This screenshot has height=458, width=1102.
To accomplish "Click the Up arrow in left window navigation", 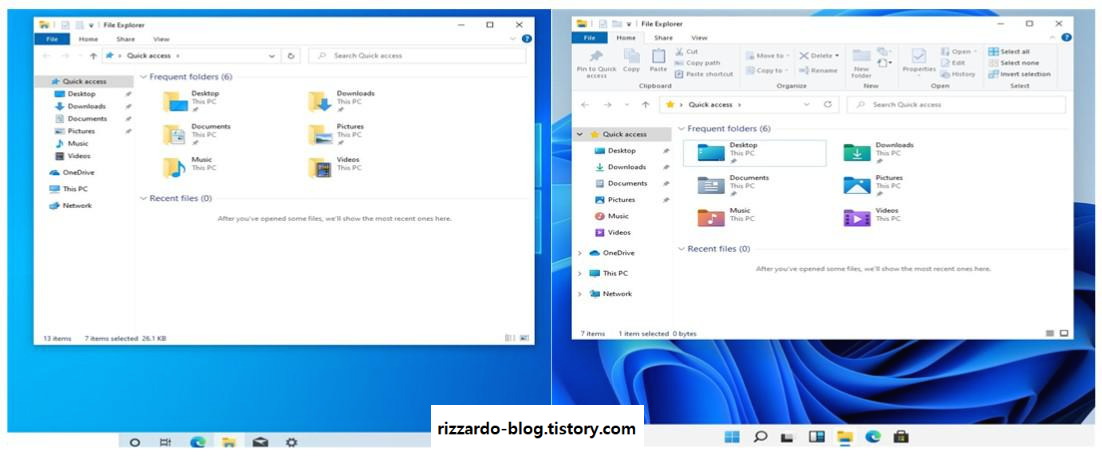I will pos(93,55).
